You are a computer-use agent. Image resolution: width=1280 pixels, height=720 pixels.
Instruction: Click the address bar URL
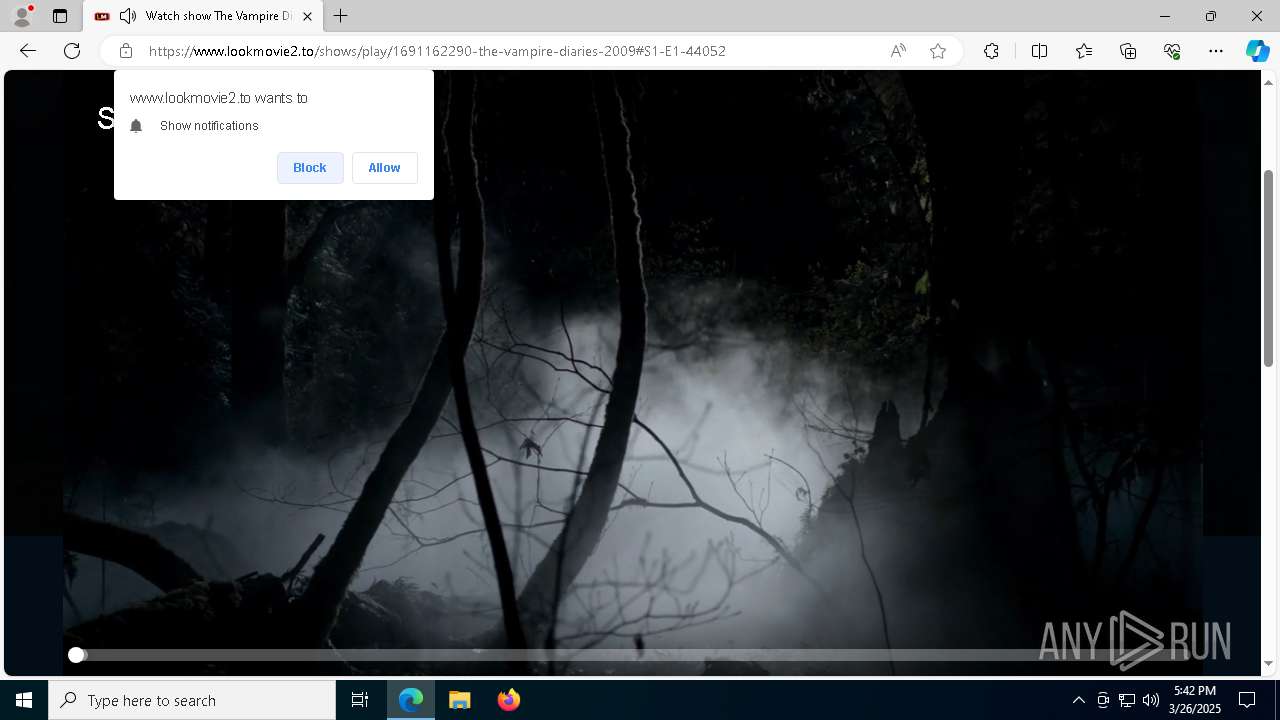coord(437,51)
